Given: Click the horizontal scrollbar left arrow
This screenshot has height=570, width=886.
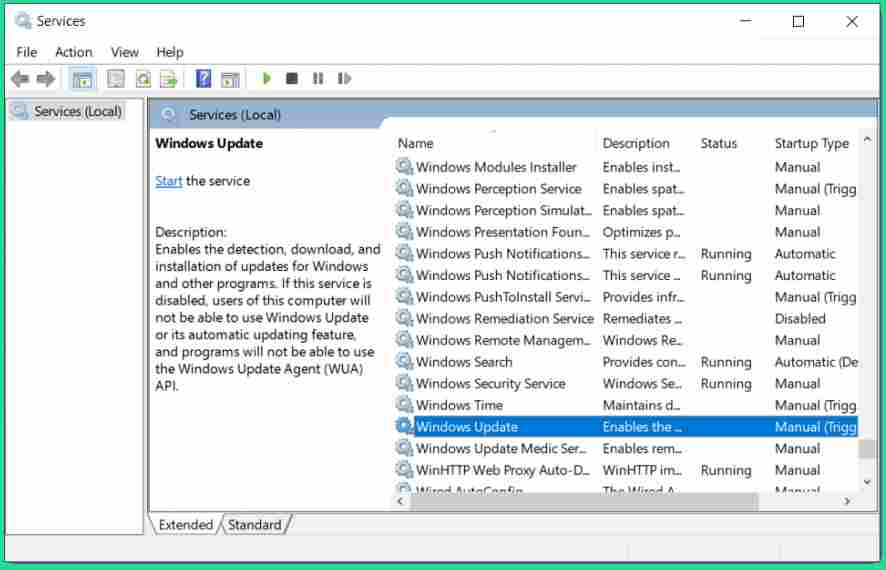Looking at the screenshot, I should (400, 501).
